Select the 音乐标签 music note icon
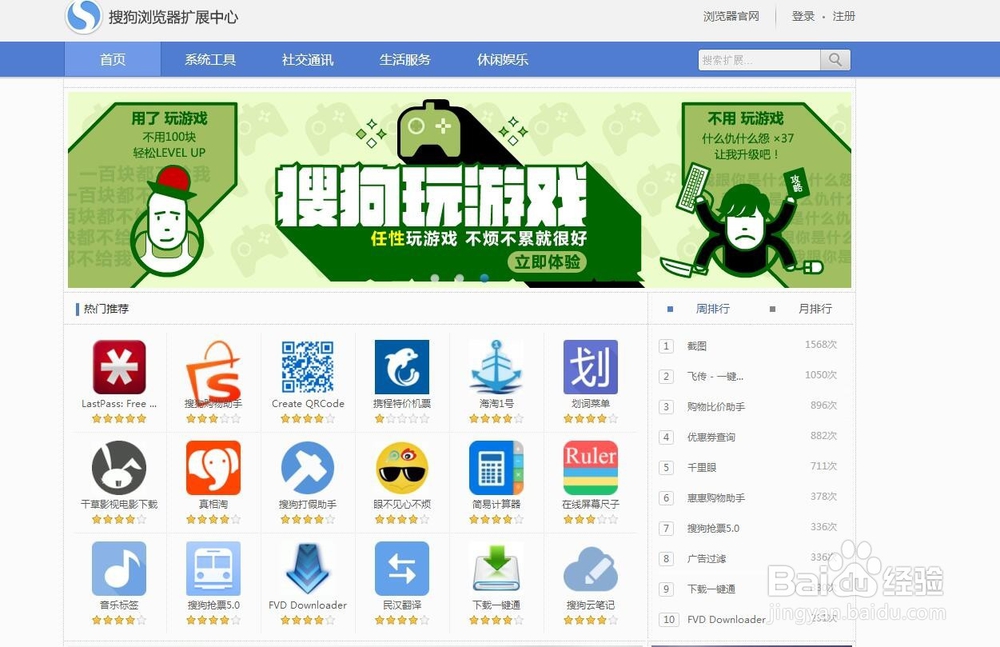The width and height of the screenshot is (1000, 647). pos(119,569)
